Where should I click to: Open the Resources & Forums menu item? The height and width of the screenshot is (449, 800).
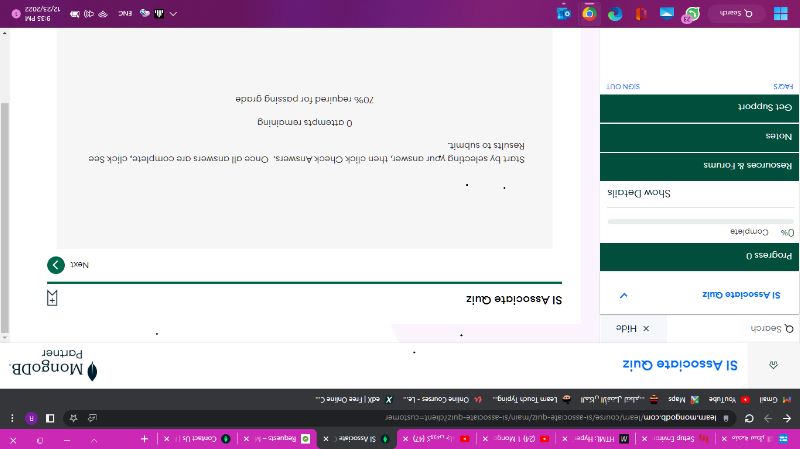click(x=700, y=164)
